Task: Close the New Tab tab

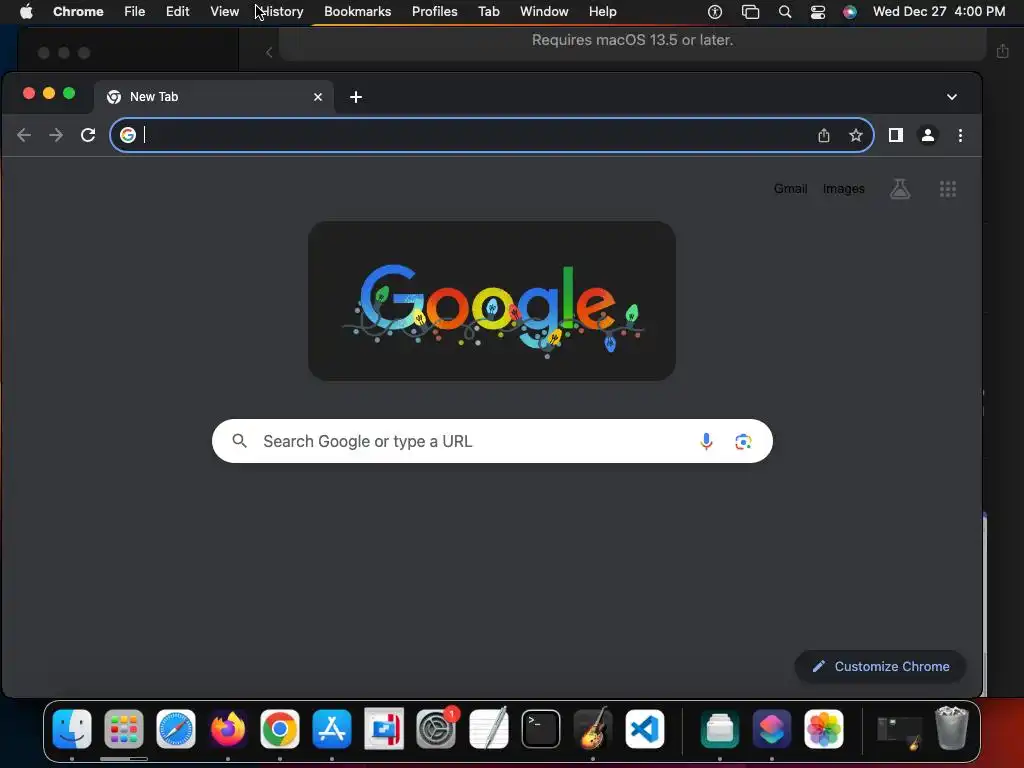Action: (318, 97)
